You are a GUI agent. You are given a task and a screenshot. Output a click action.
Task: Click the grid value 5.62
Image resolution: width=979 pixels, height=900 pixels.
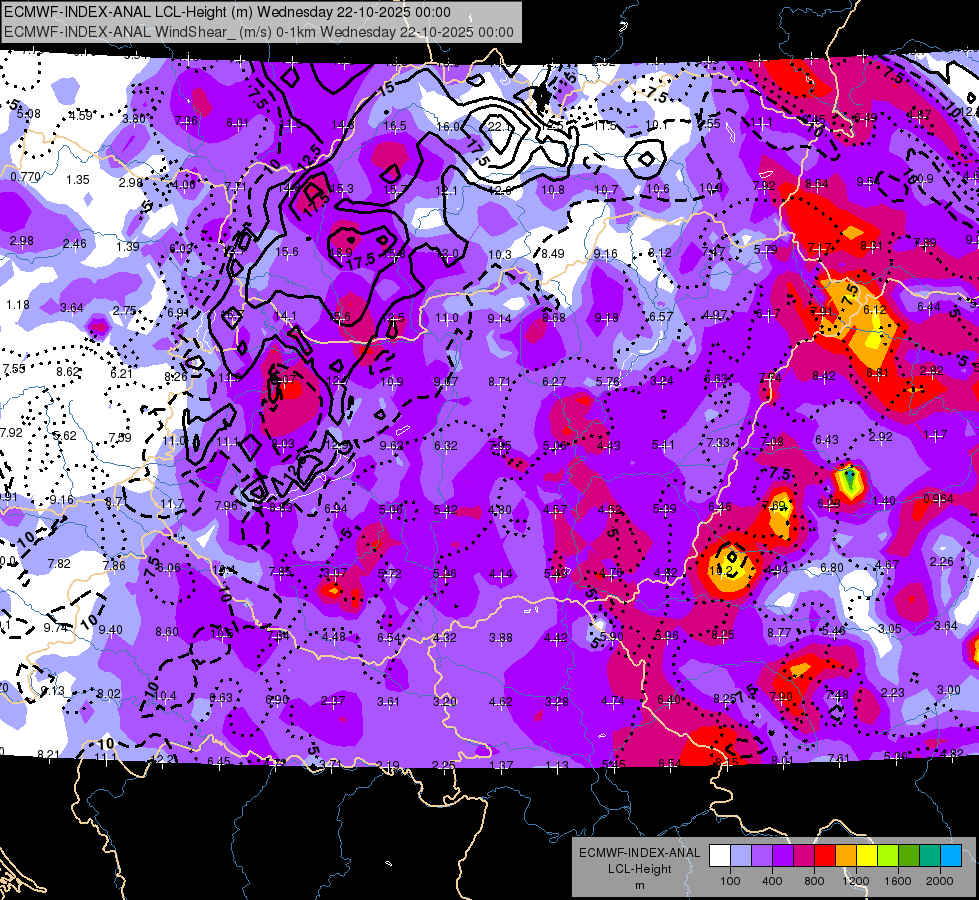pyautogui.click(x=65, y=436)
